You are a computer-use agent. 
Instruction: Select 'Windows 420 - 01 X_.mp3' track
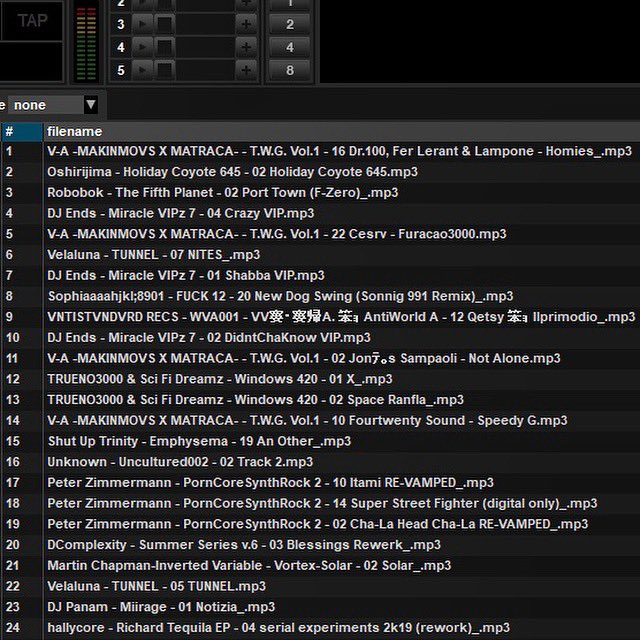coord(320,379)
